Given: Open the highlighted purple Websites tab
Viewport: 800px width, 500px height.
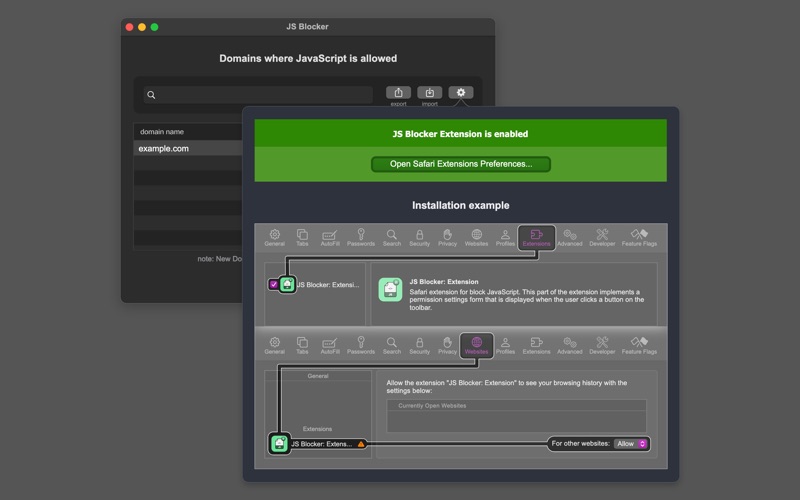Looking at the screenshot, I should pos(477,346).
